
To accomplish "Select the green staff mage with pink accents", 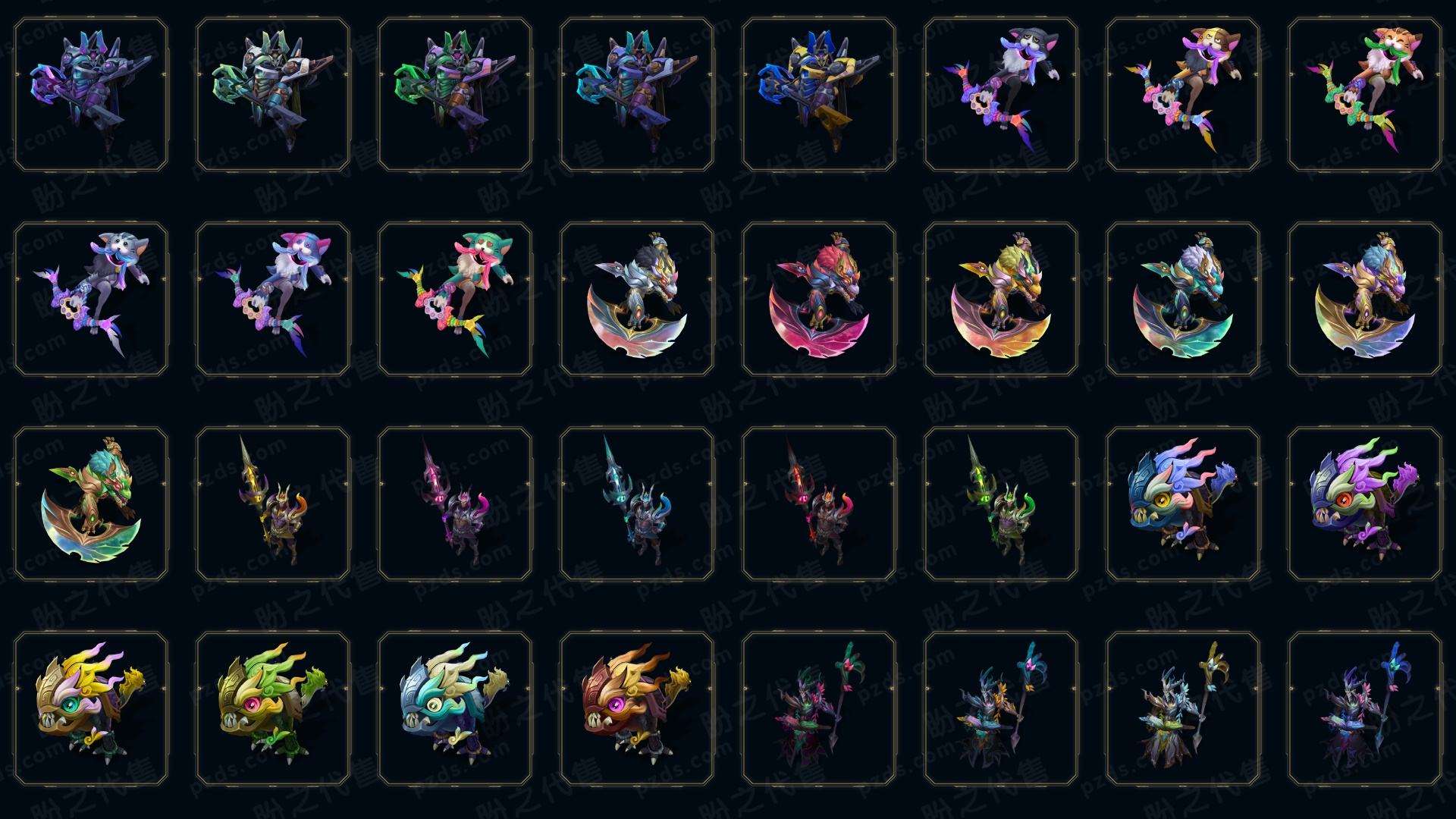I will click(819, 708).
